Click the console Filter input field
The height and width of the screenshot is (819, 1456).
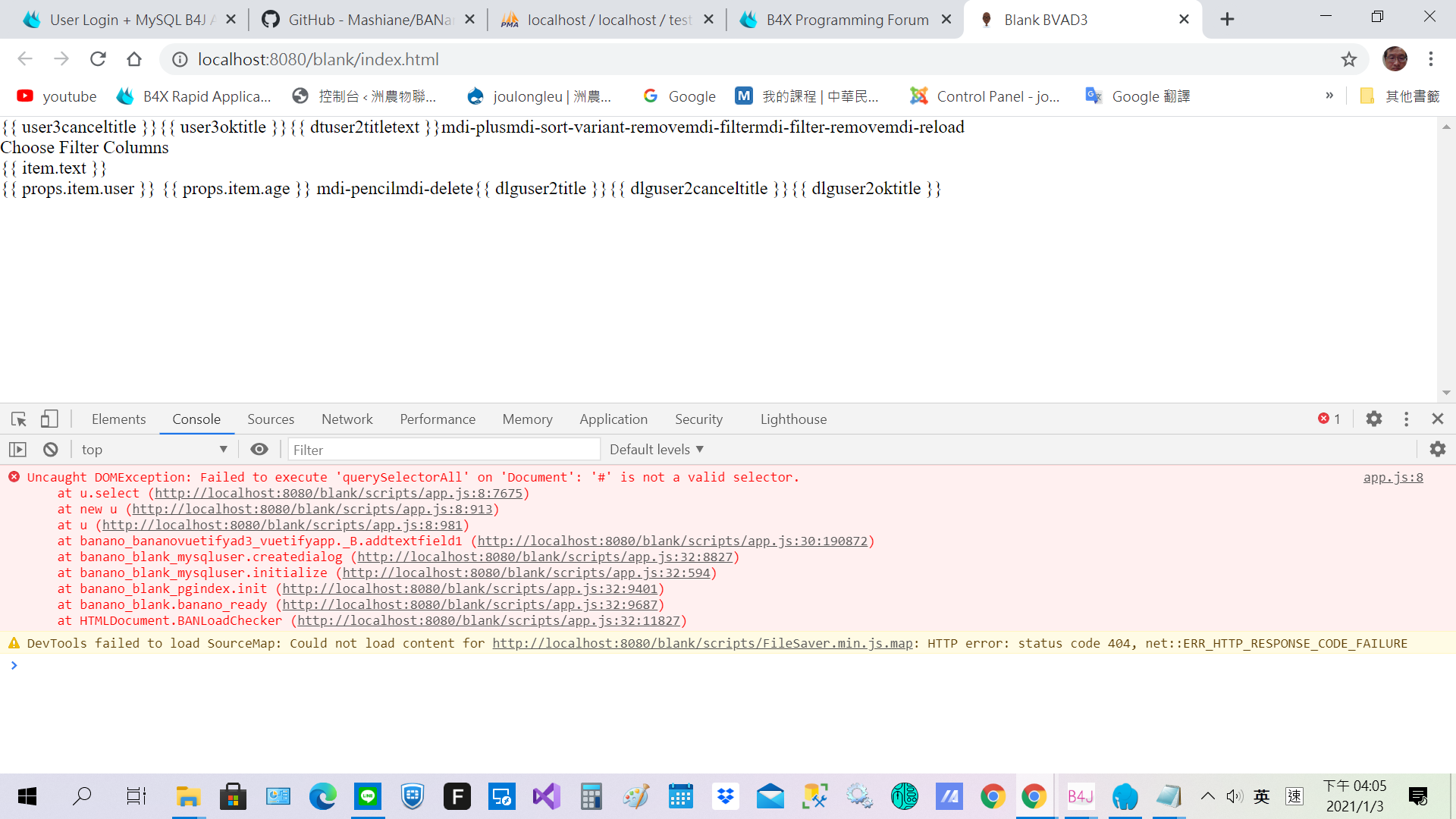point(444,450)
